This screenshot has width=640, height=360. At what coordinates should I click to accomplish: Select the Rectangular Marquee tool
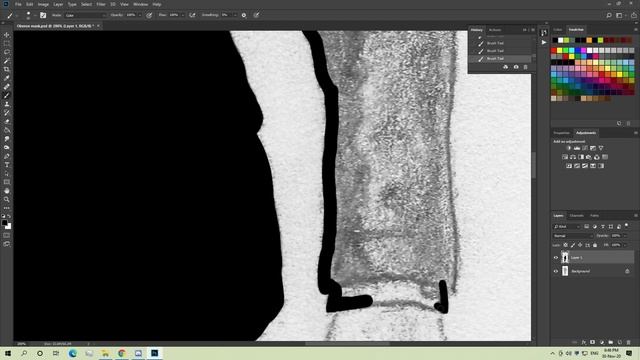click(7, 44)
